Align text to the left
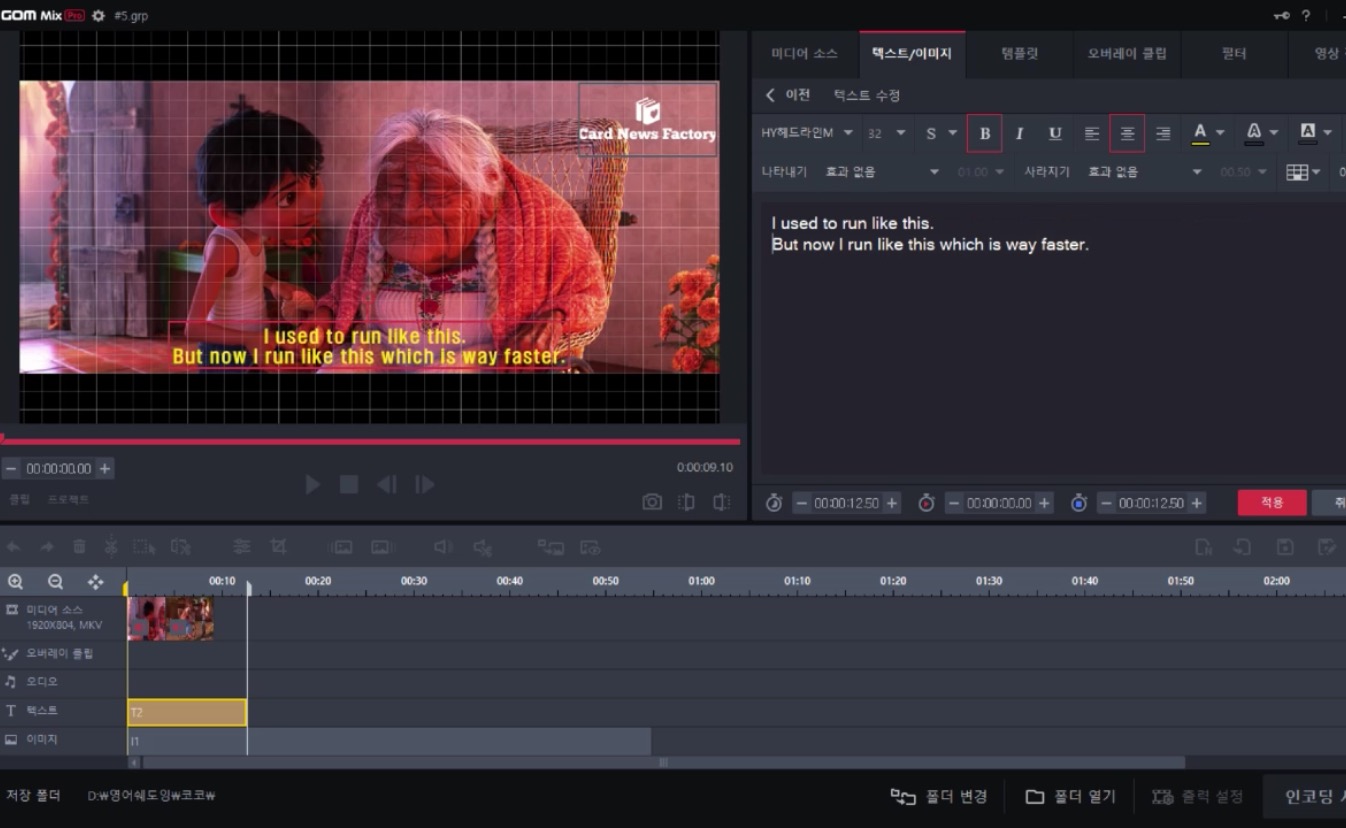The height and width of the screenshot is (828, 1346). pos(1092,133)
